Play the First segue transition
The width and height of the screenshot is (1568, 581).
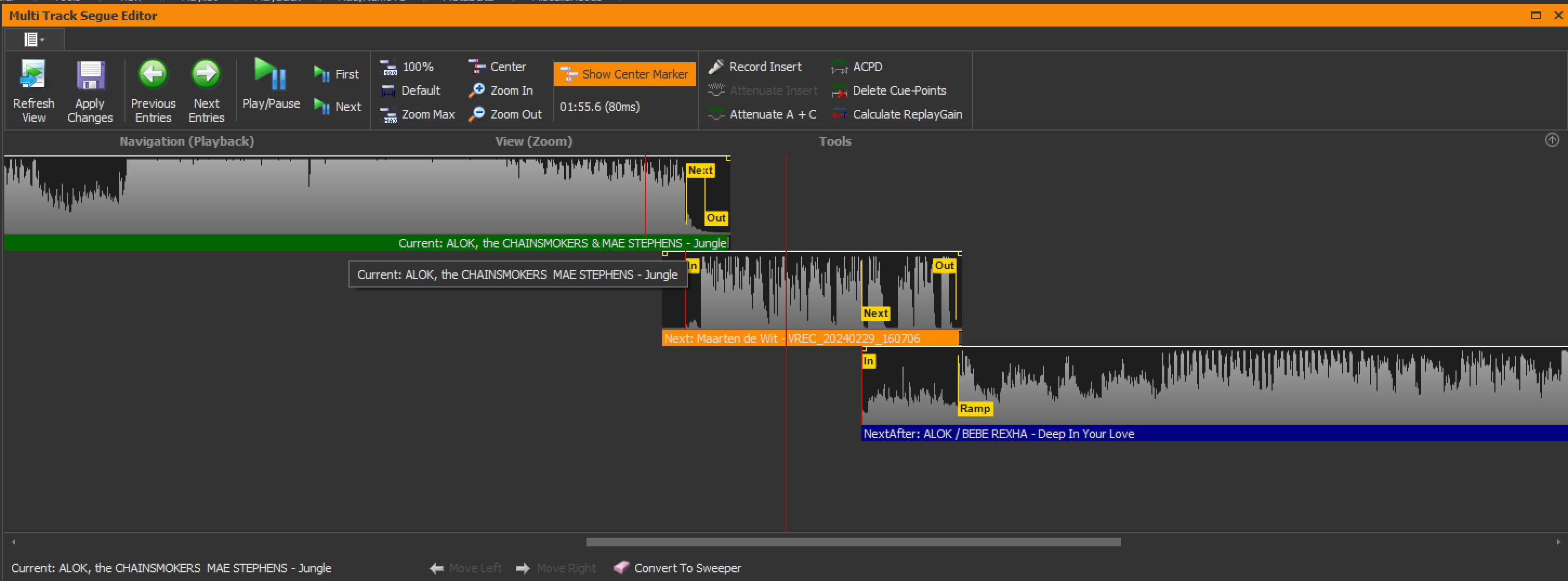tap(337, 74)
